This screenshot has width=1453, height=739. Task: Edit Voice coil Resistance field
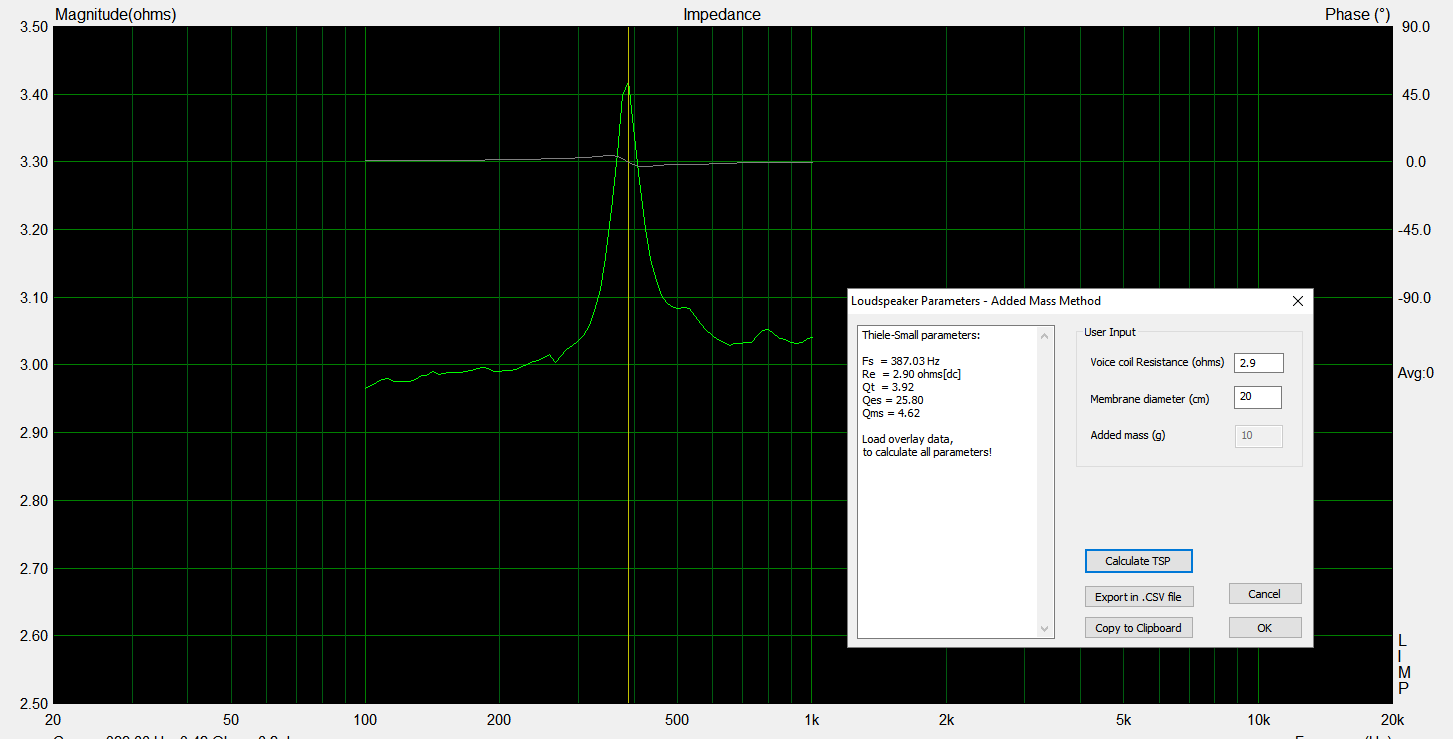pyautogui.click(x=1258, y=362)
